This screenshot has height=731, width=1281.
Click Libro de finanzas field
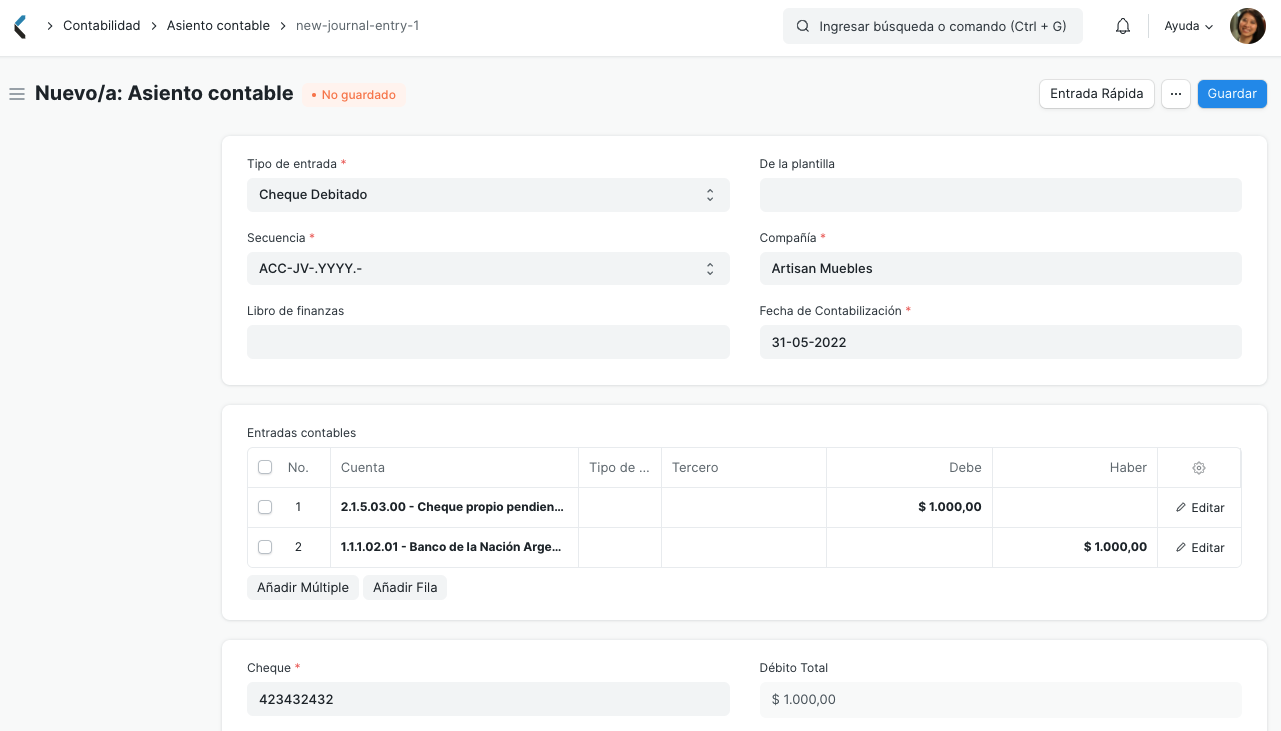488,342
